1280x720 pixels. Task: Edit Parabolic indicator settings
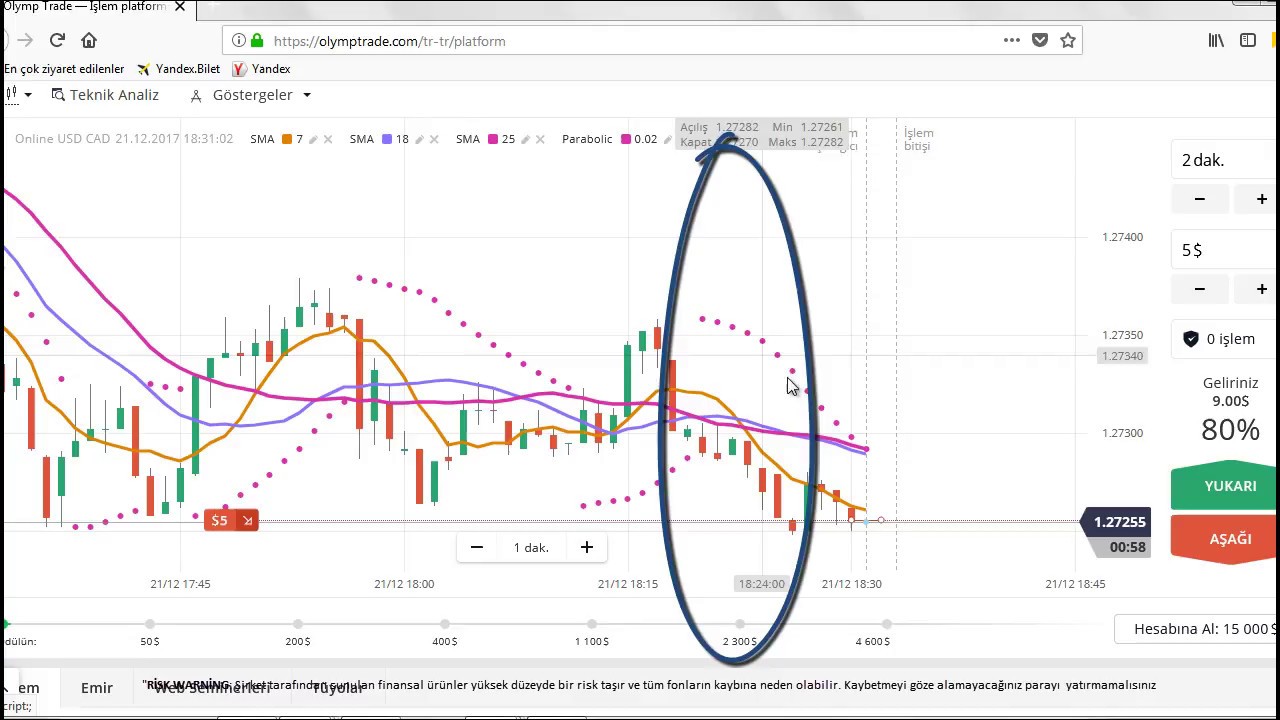(668, 139)
